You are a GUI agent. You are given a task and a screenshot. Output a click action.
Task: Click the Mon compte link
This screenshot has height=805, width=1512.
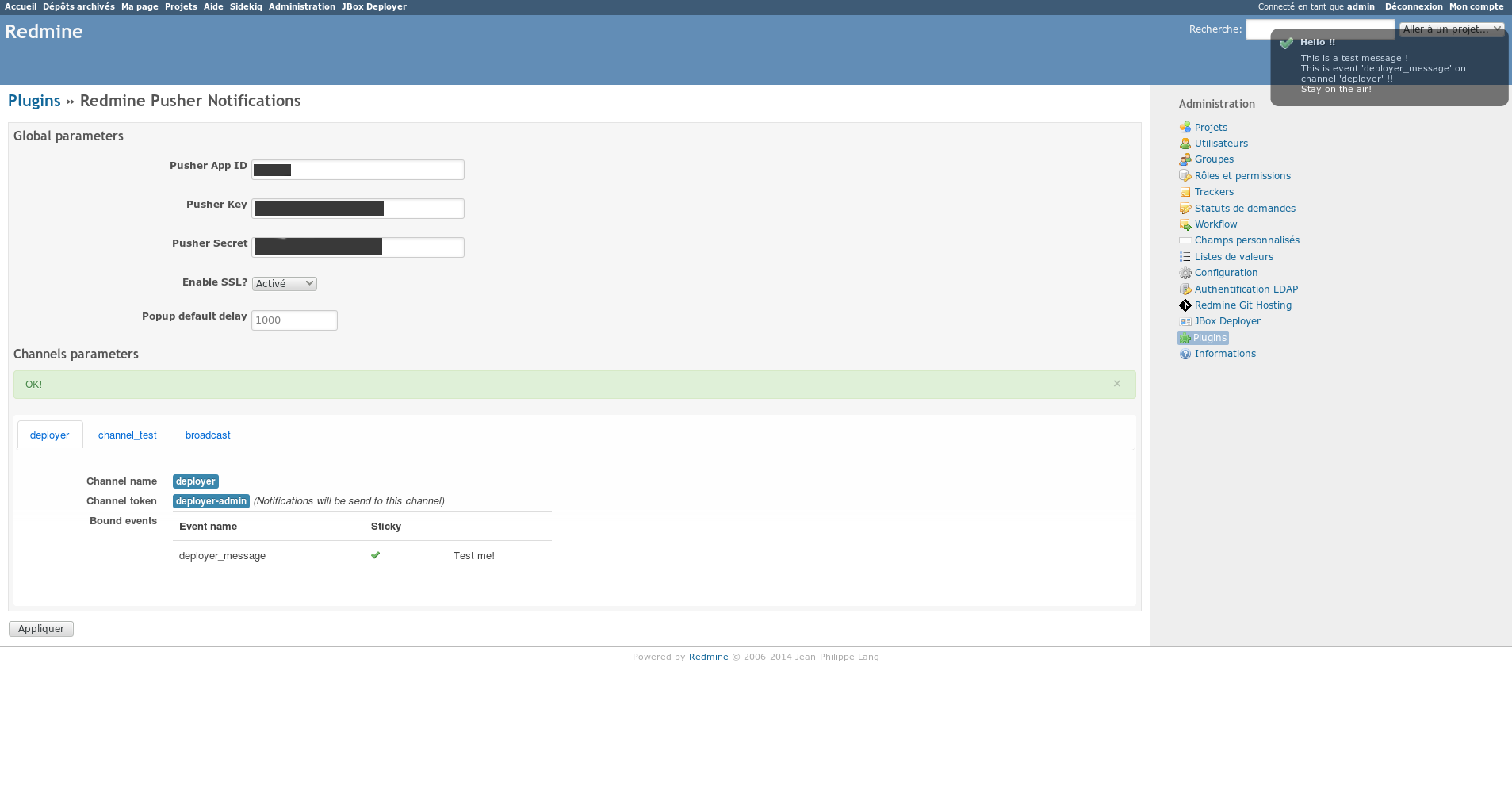1476,6
